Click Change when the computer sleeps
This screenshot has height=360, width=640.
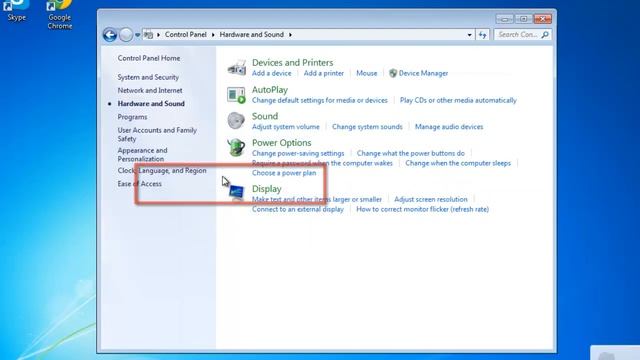tap(458, 163)
